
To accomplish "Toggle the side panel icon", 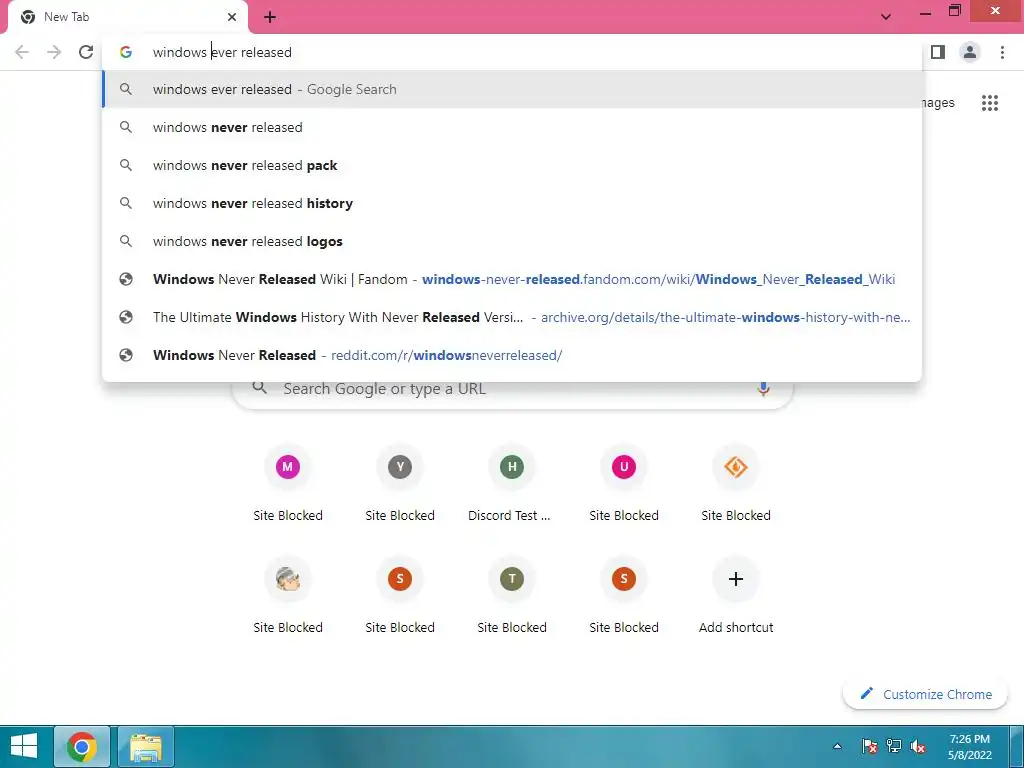I will coord(938,52).
